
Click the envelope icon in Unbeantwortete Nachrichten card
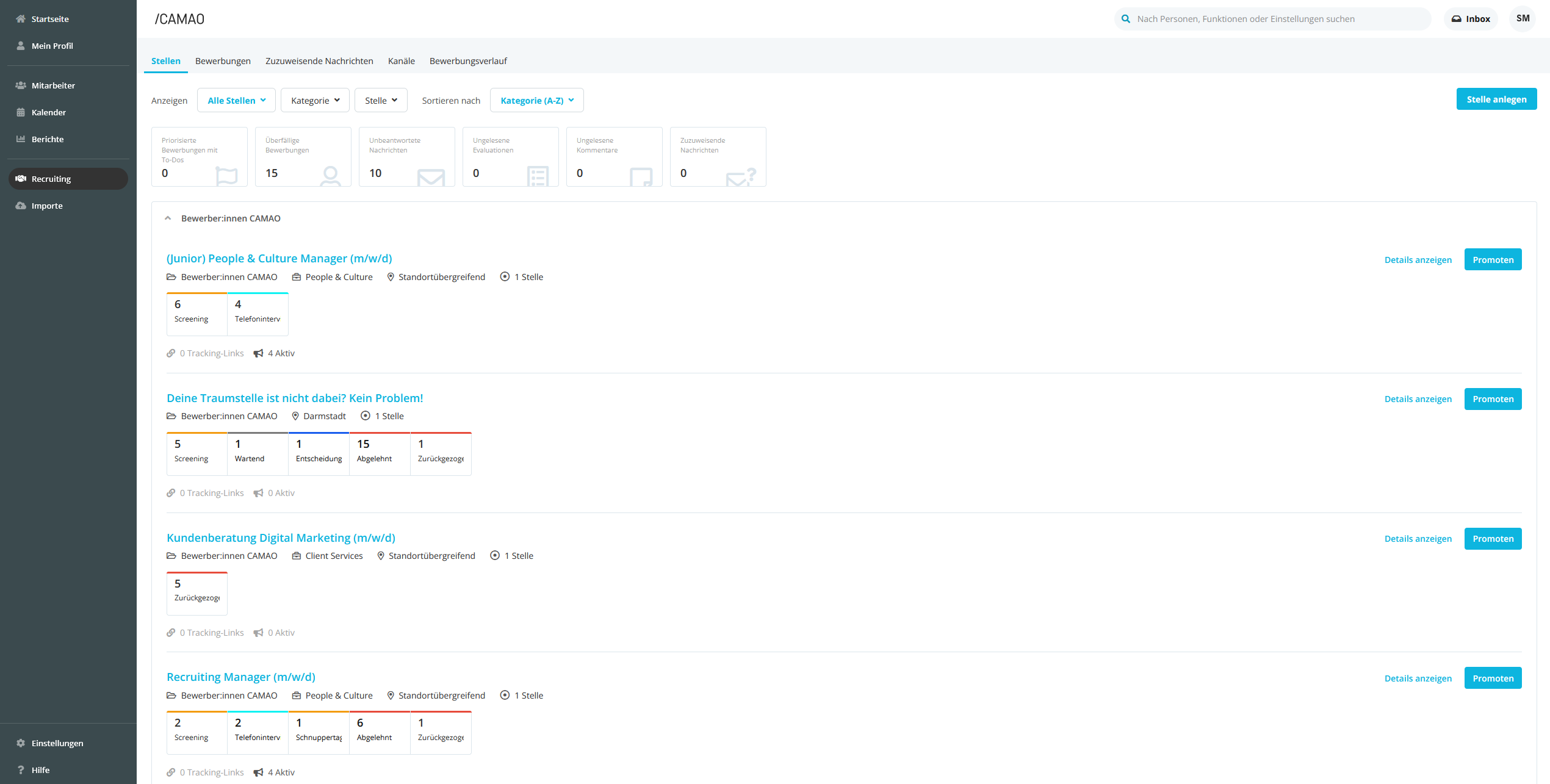point(431,178)
